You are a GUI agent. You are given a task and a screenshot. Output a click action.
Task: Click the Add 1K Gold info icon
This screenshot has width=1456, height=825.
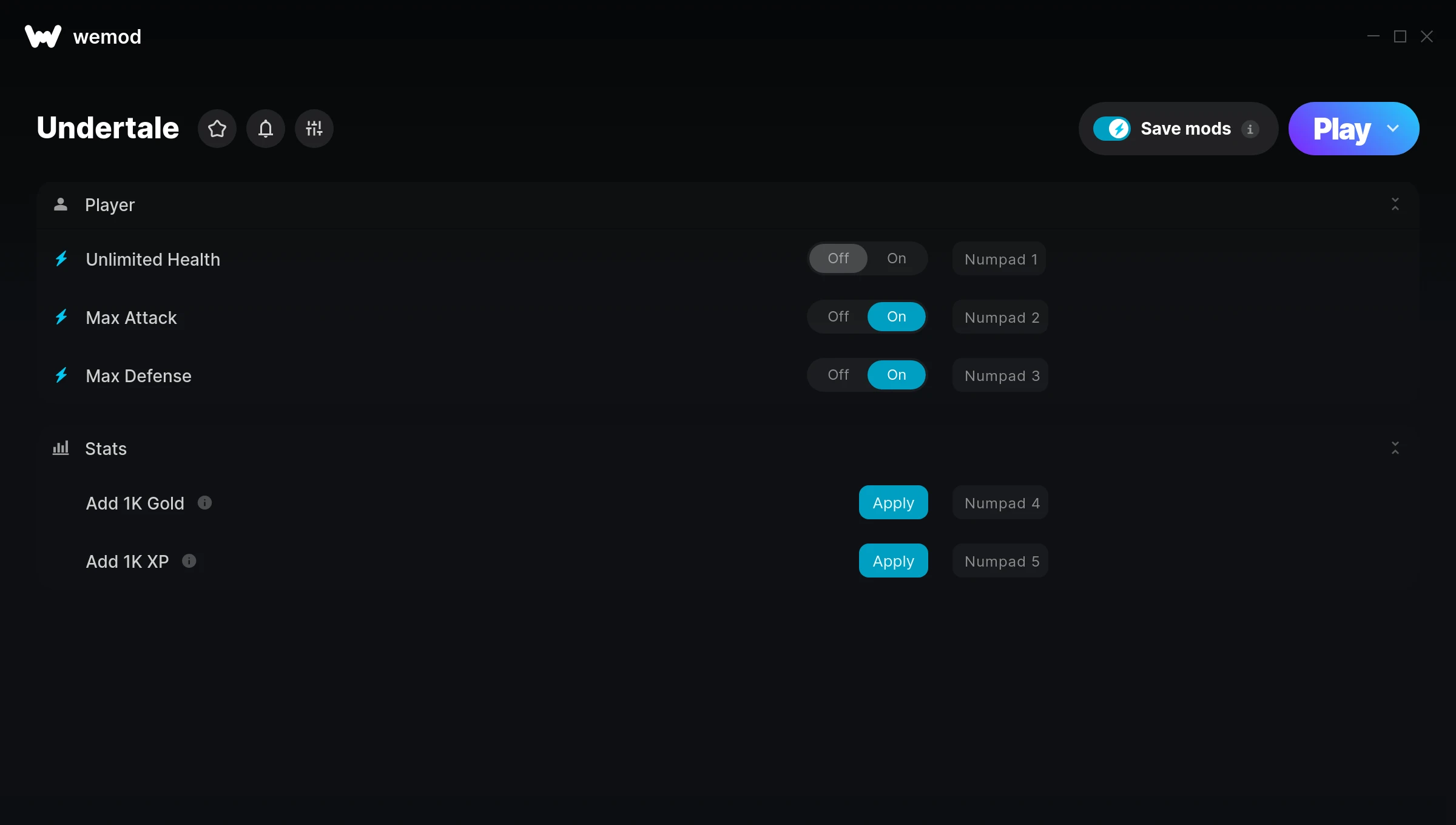coord(205,503)
